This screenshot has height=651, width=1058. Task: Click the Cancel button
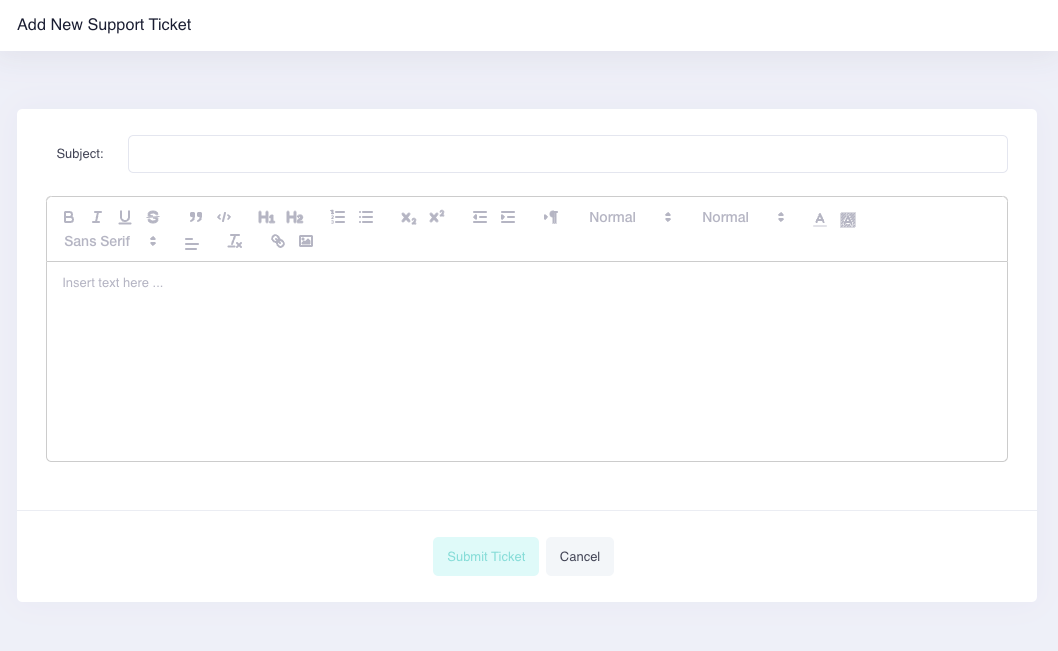tap(580, 556)
